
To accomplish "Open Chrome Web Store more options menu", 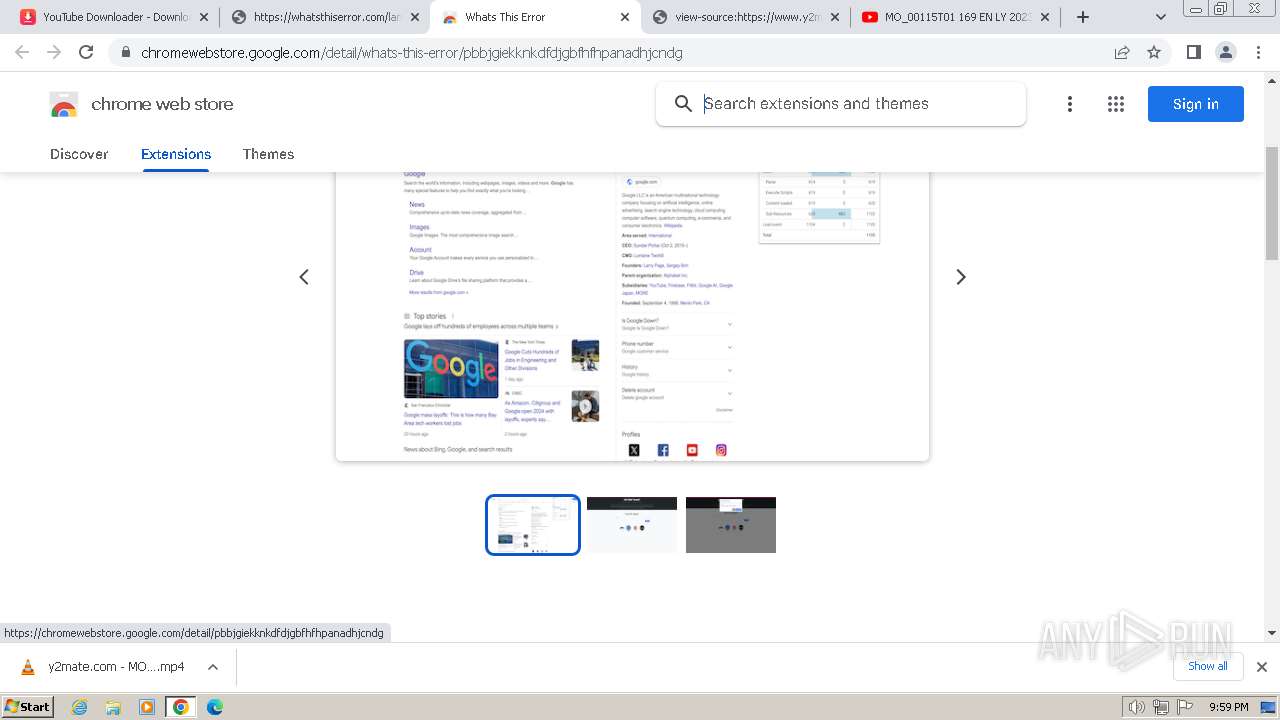I will [1070, 104].
